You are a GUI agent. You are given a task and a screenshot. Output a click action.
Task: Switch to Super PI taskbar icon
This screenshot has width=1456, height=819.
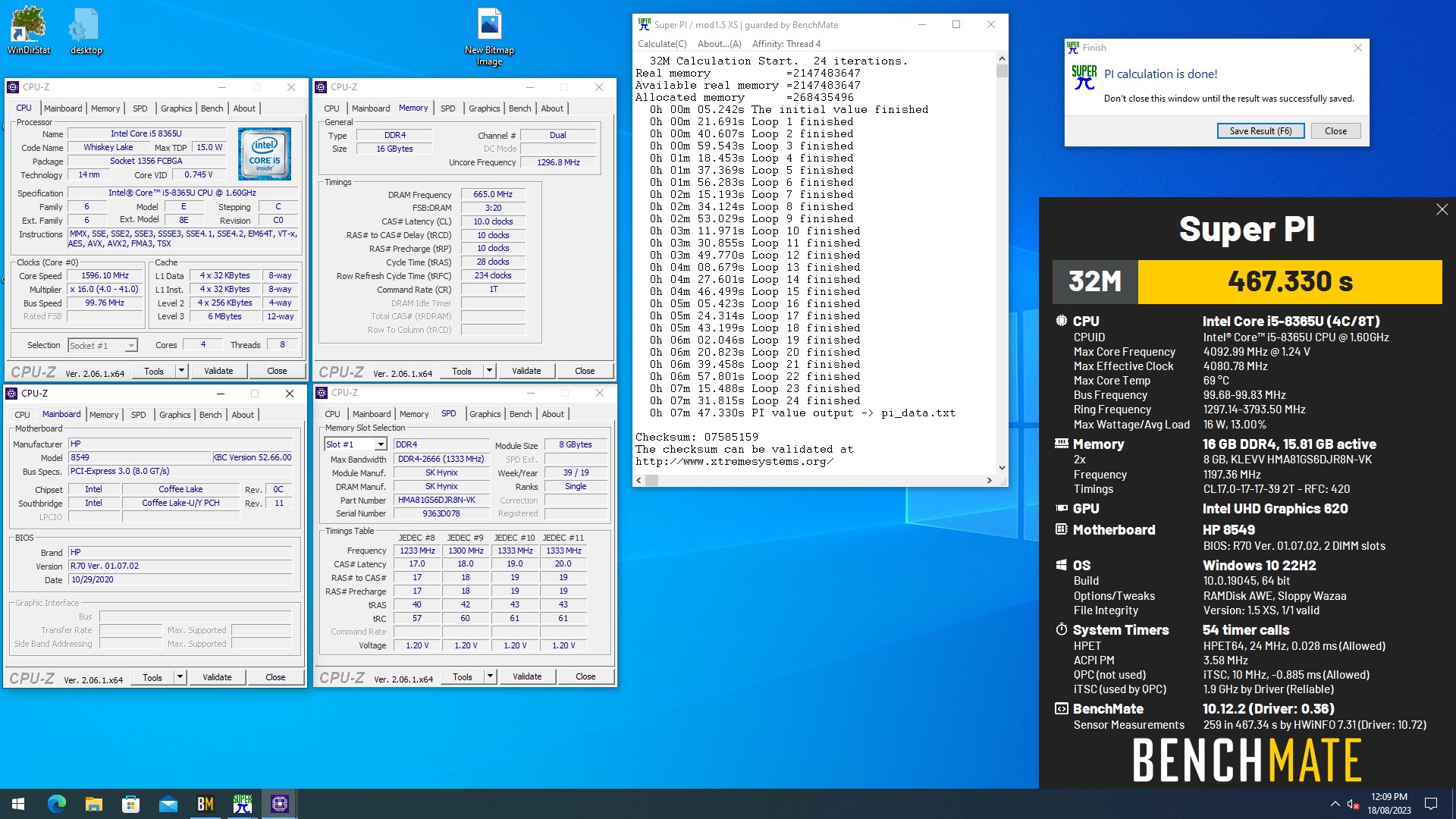pyautogui.click(x=243, y=804)
